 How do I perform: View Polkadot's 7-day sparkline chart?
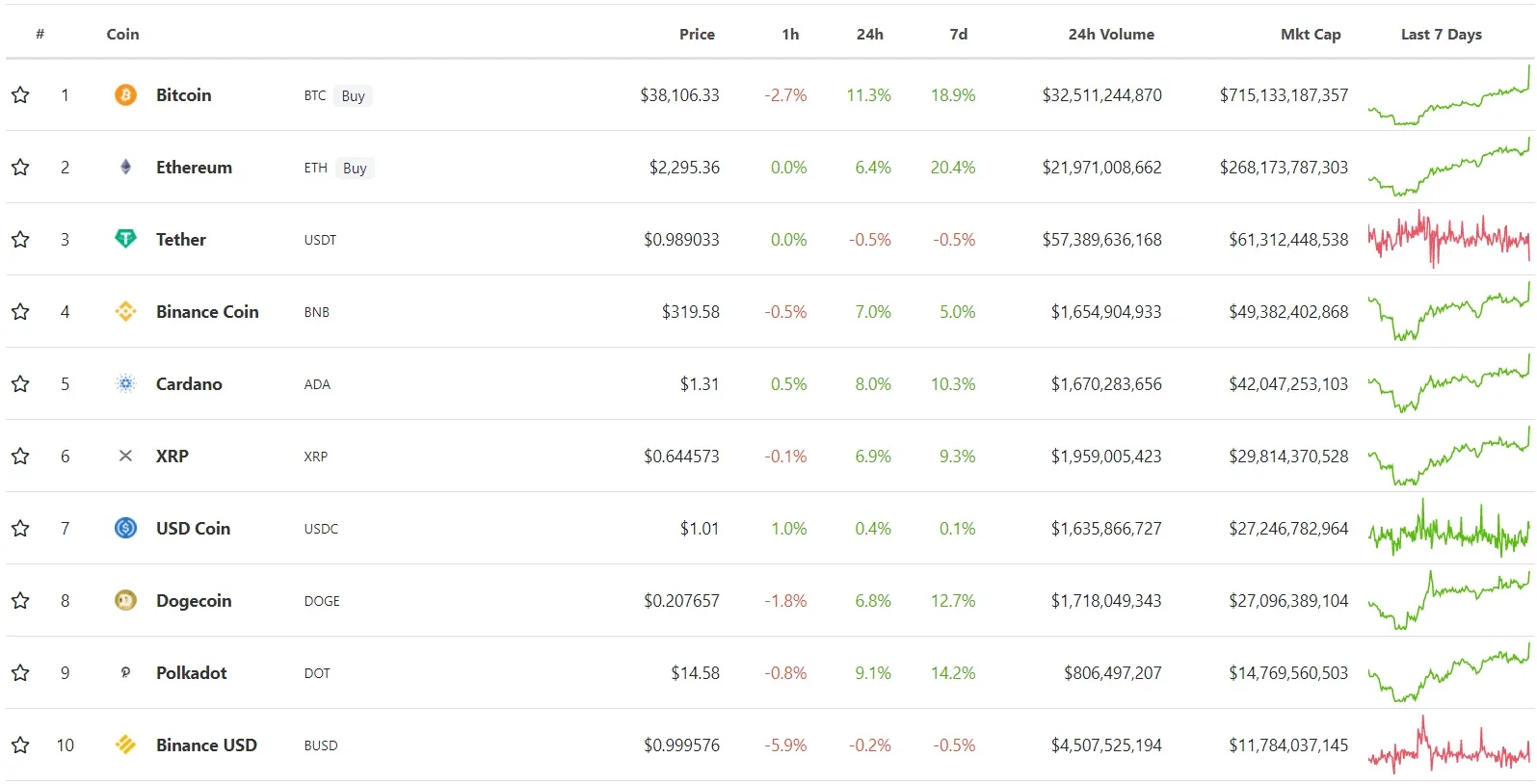[1449, 672]
